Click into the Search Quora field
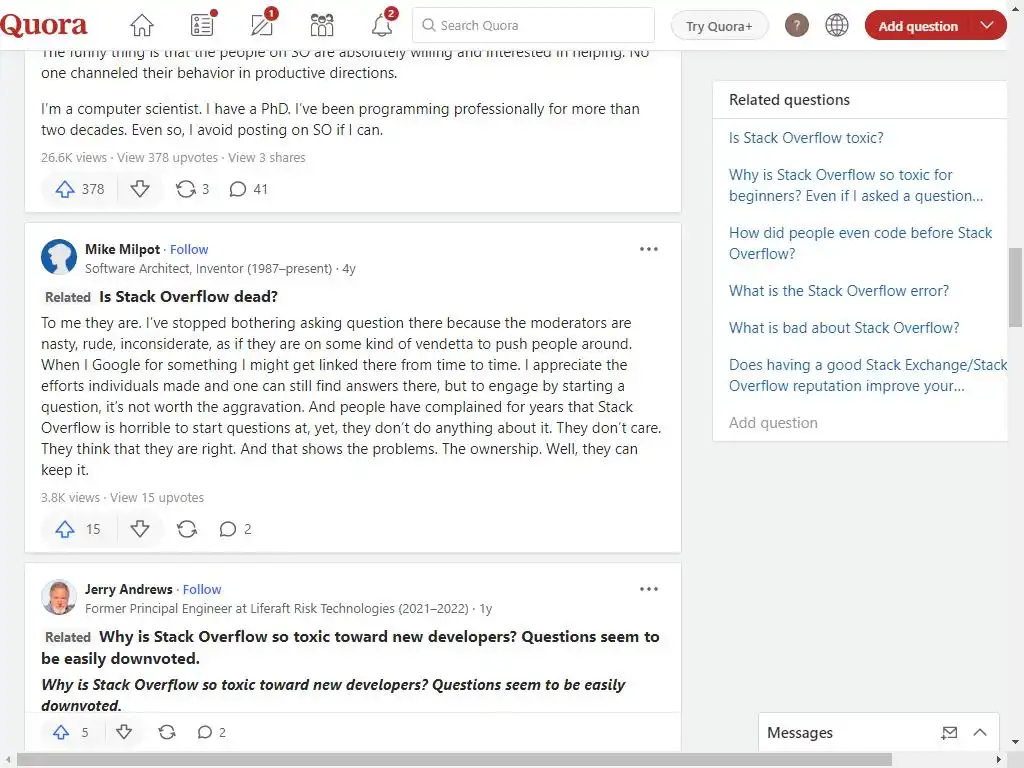This screenshot has height=768, width=1024. 533,25
